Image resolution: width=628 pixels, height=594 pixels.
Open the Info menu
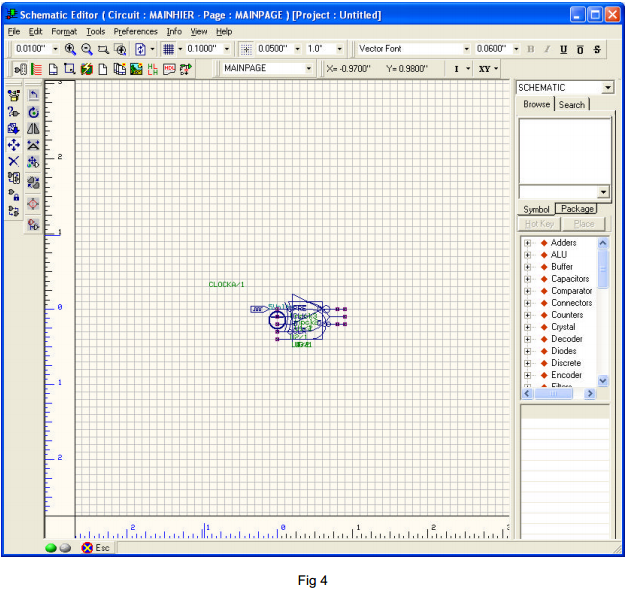tap(174, 31)
